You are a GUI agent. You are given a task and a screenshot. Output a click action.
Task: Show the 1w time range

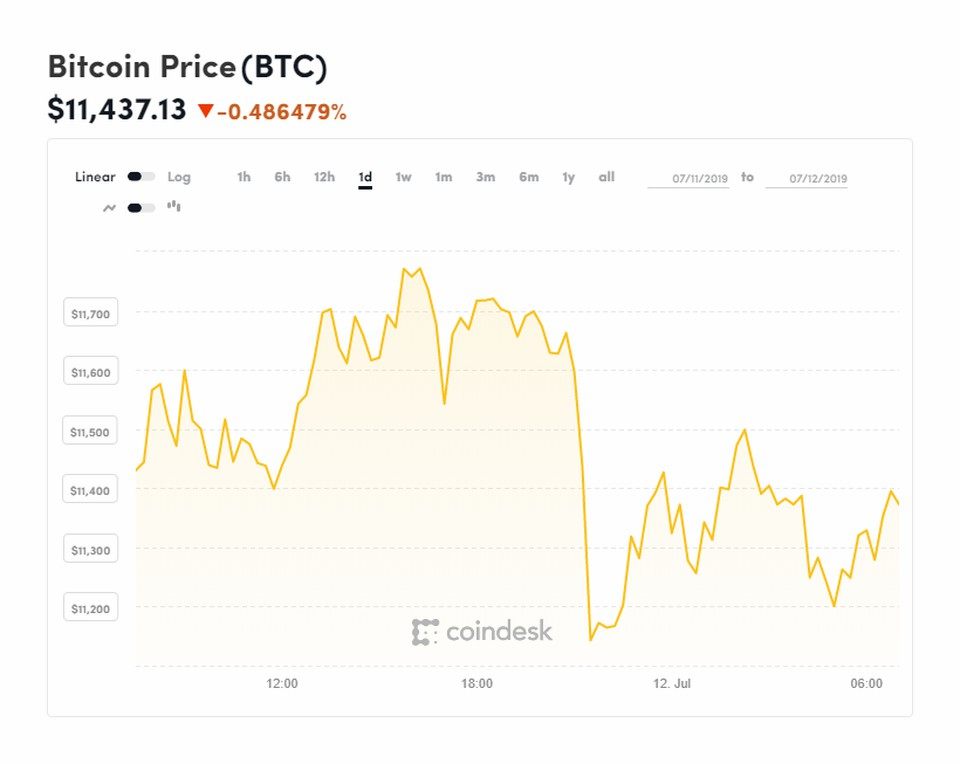pyautogui.click(x=403, y=177)
